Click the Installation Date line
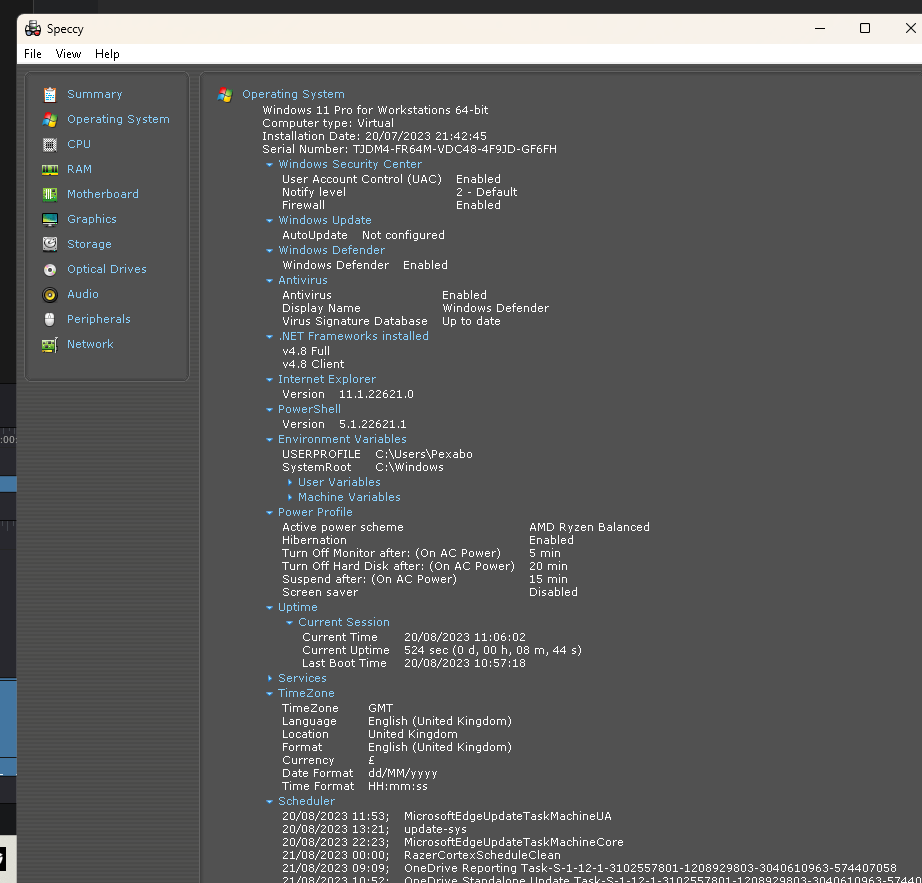Viewport: 922px width, 883px height. click(x=374, y=136)
